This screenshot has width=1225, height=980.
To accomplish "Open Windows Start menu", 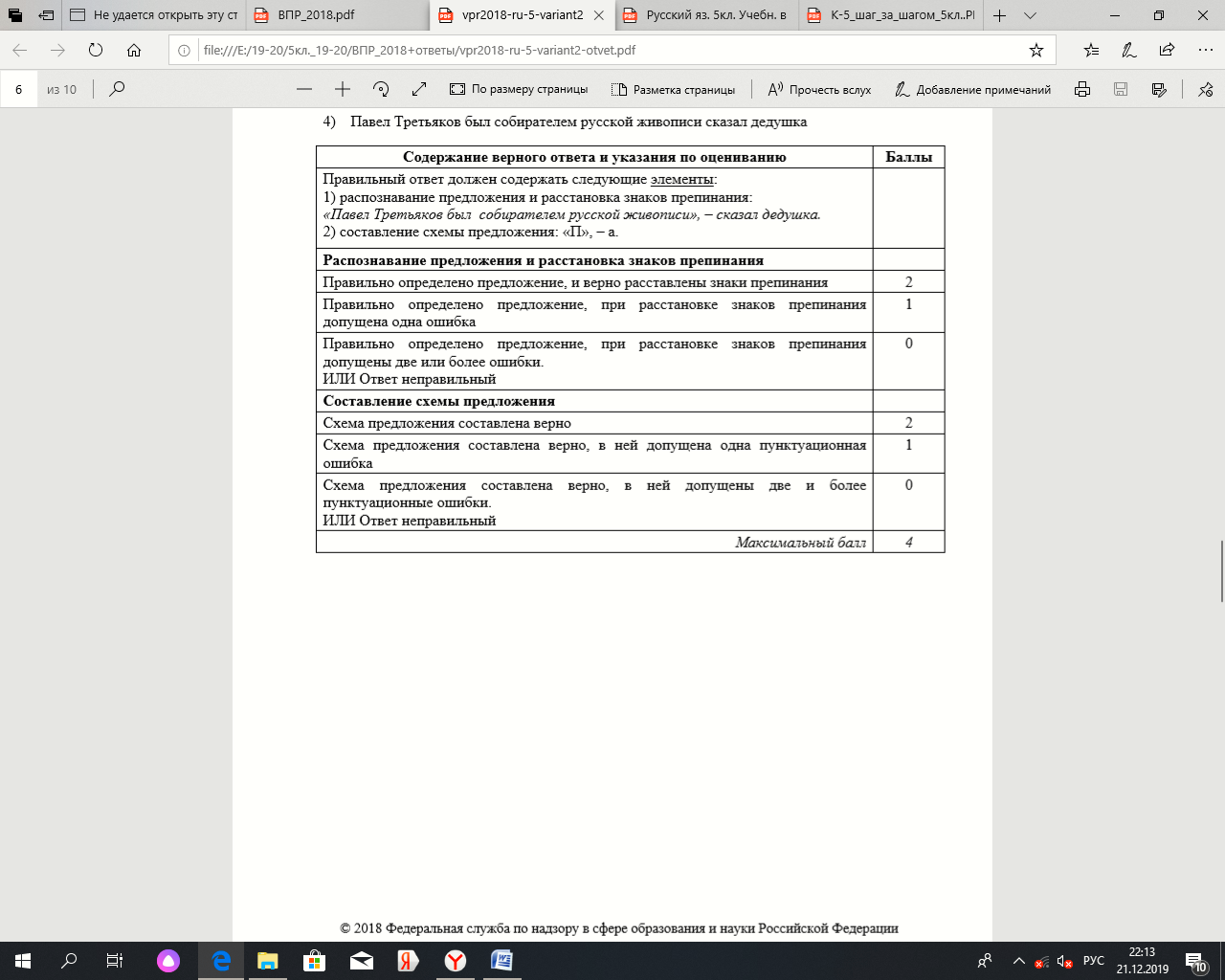I will [x=23, y=961].
